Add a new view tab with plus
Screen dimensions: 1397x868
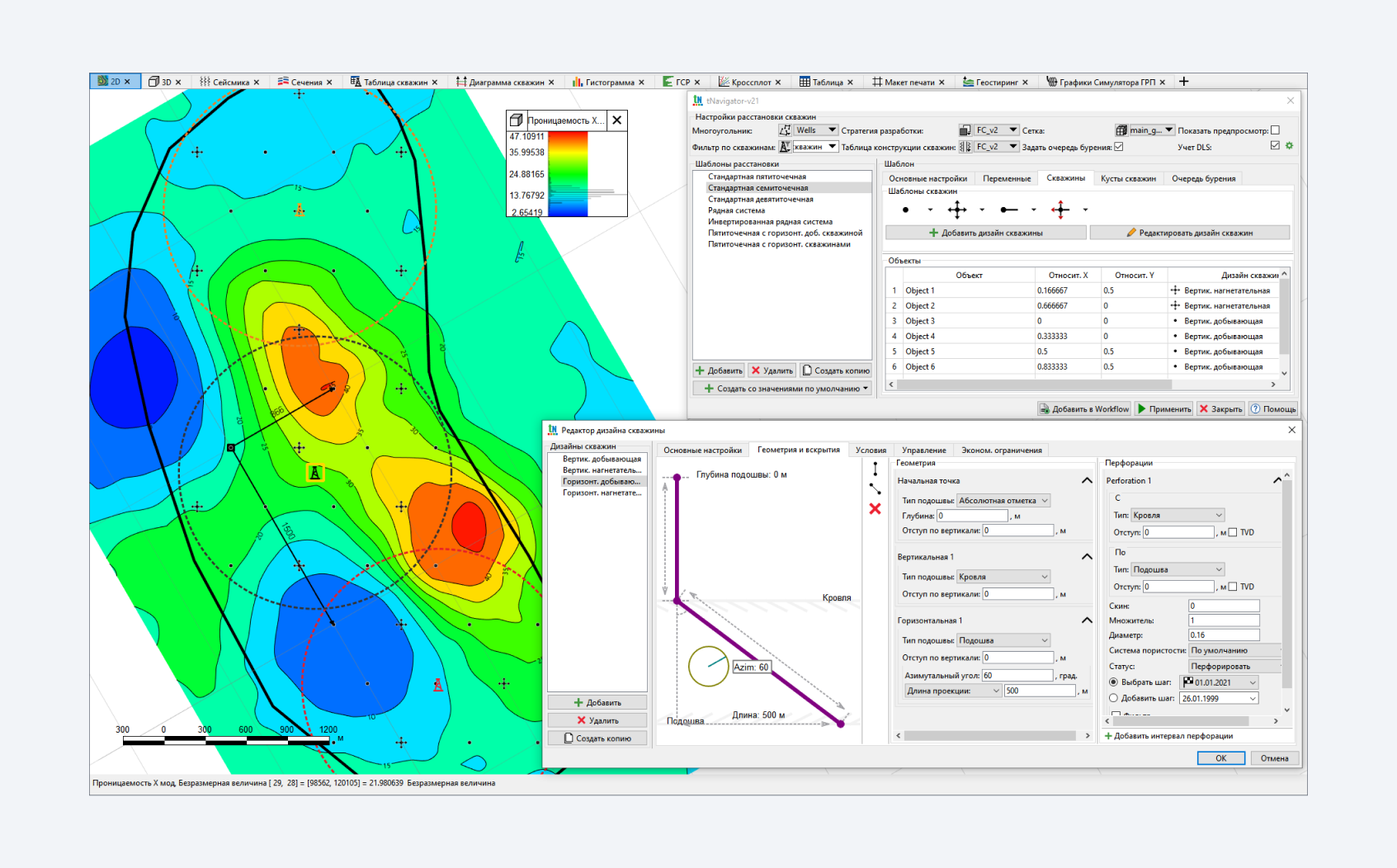(x=1183, y=82)
